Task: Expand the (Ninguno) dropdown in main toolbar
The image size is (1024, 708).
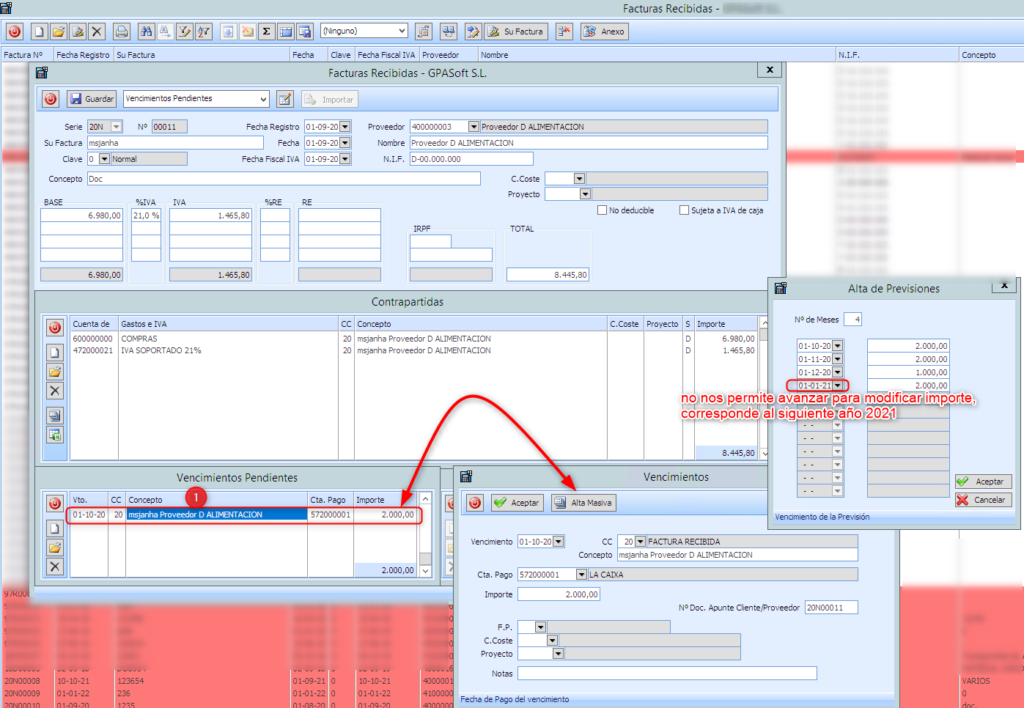Action: click(401, 31)
